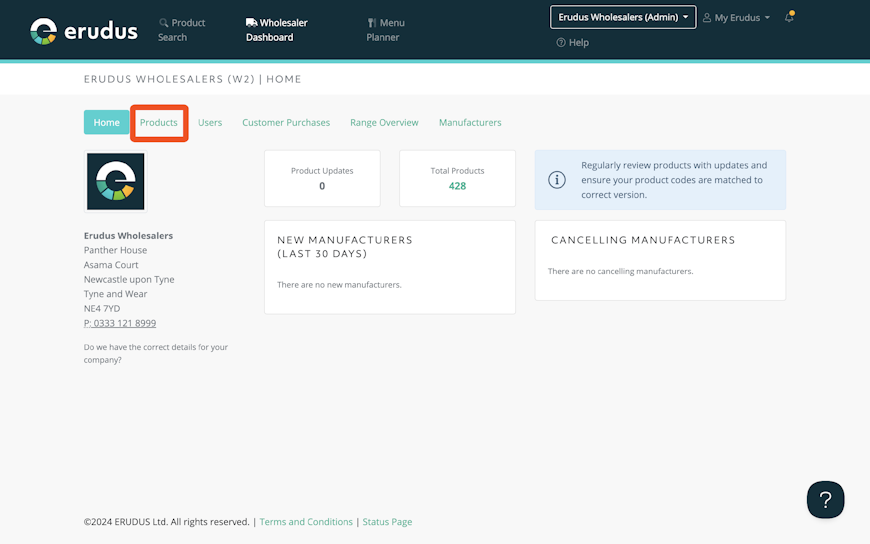The image size is (870, 544).
Task: Expand the My Erudus dropdown menu
Action: 736,18
